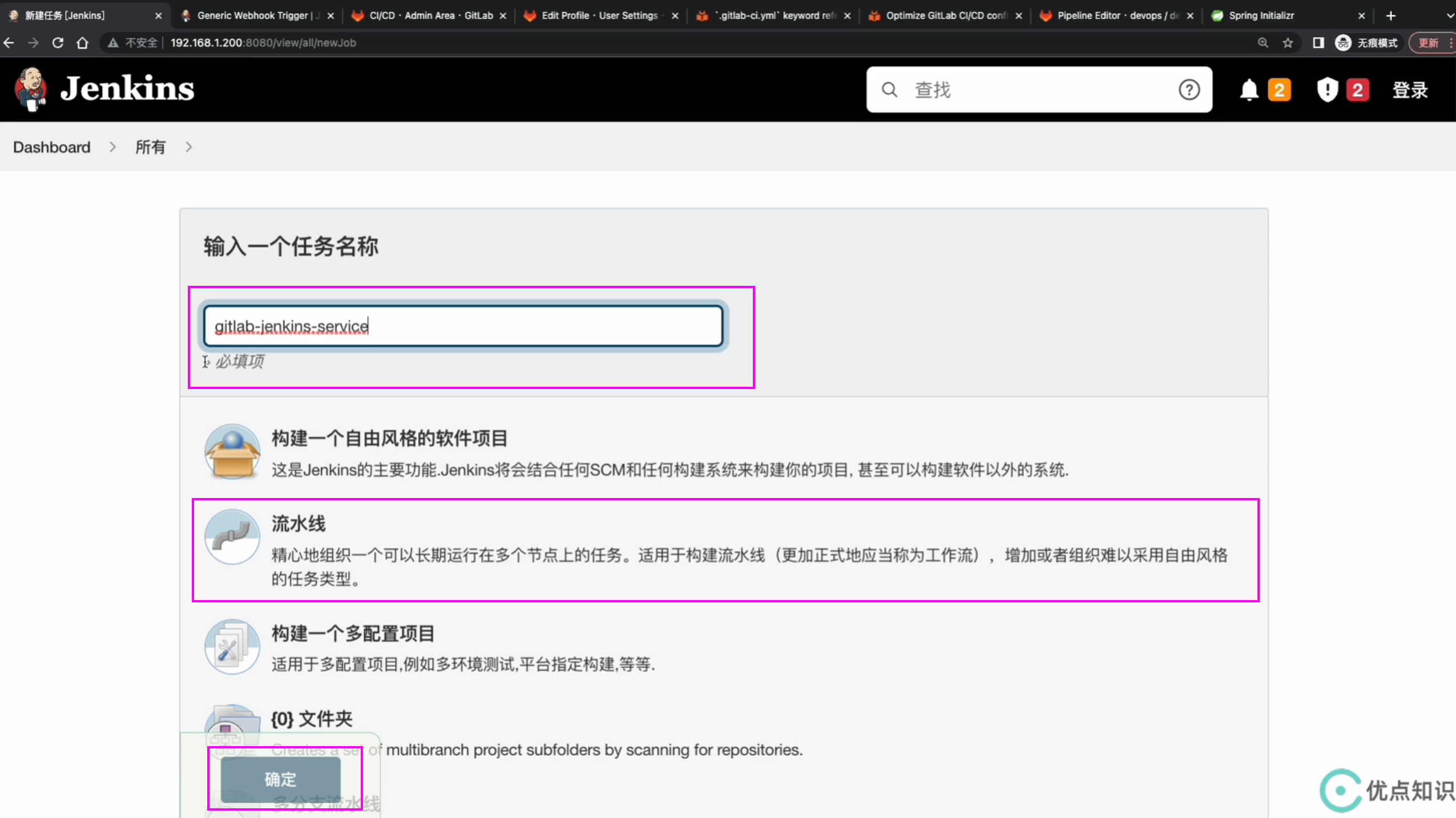The height and width of the screenshot is (818, 1456).
Task: Click the Jenkins butler logo icon
Action: coord(30,89)
